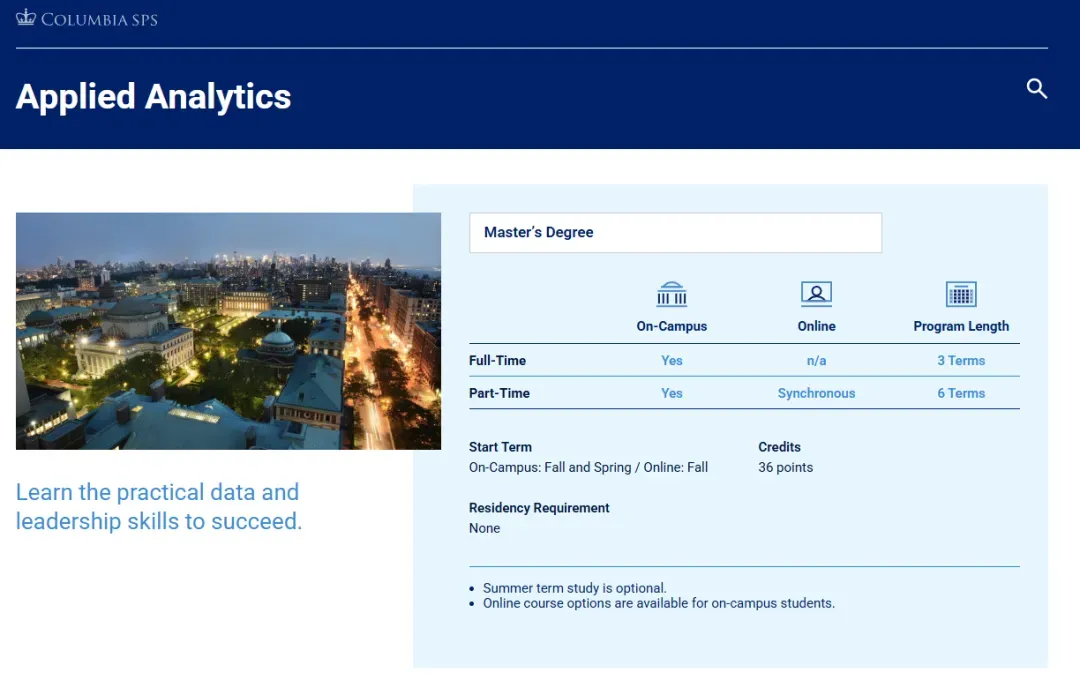
Task: Click the On-Campus building icon
Action: [672, 294]
